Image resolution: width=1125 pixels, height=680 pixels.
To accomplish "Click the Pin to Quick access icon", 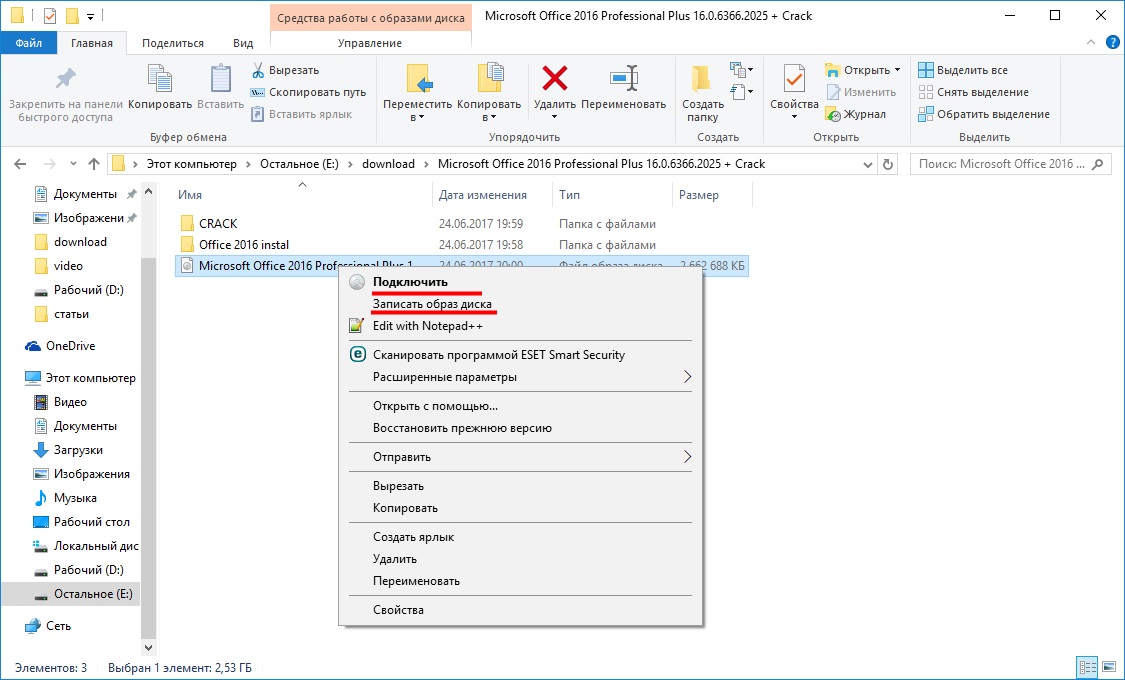I will 65,80.
